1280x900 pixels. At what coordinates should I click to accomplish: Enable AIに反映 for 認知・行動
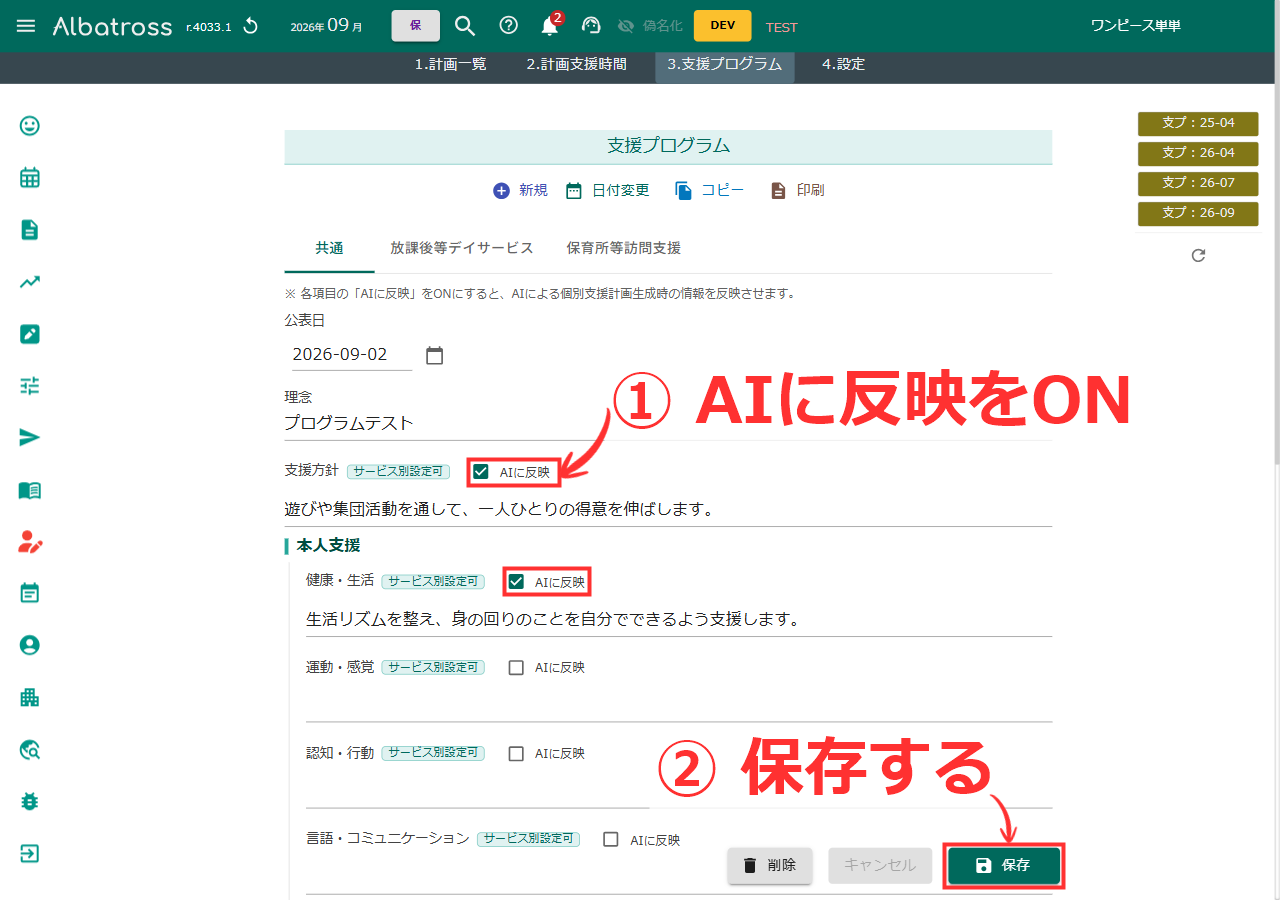click(x=516, y=754)
